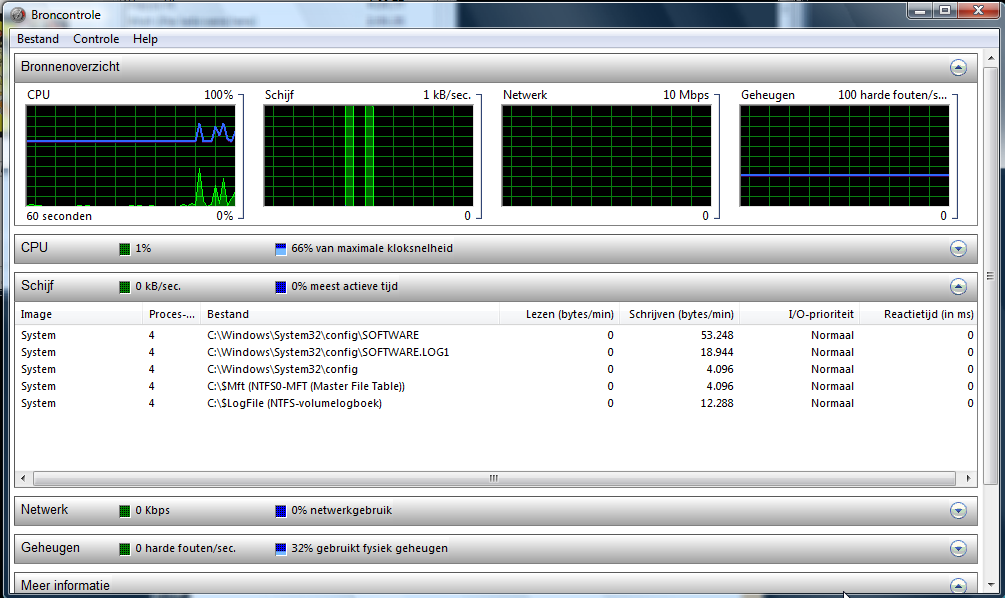Open the Help menu
This screenshot has height=598, width=1005.
pyautogui.click(x=145, y=39)
